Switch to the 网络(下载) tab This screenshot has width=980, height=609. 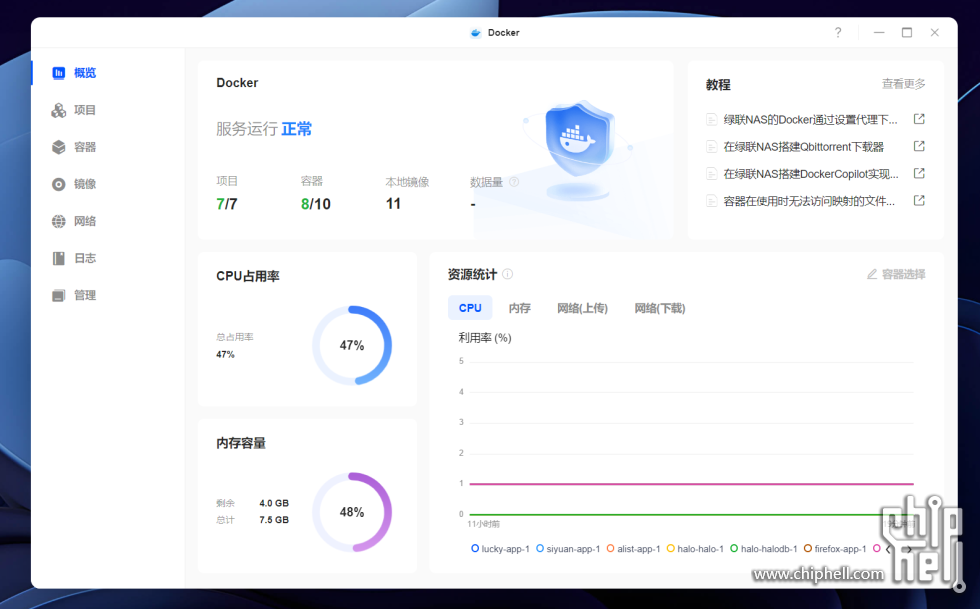coord(659,308)
